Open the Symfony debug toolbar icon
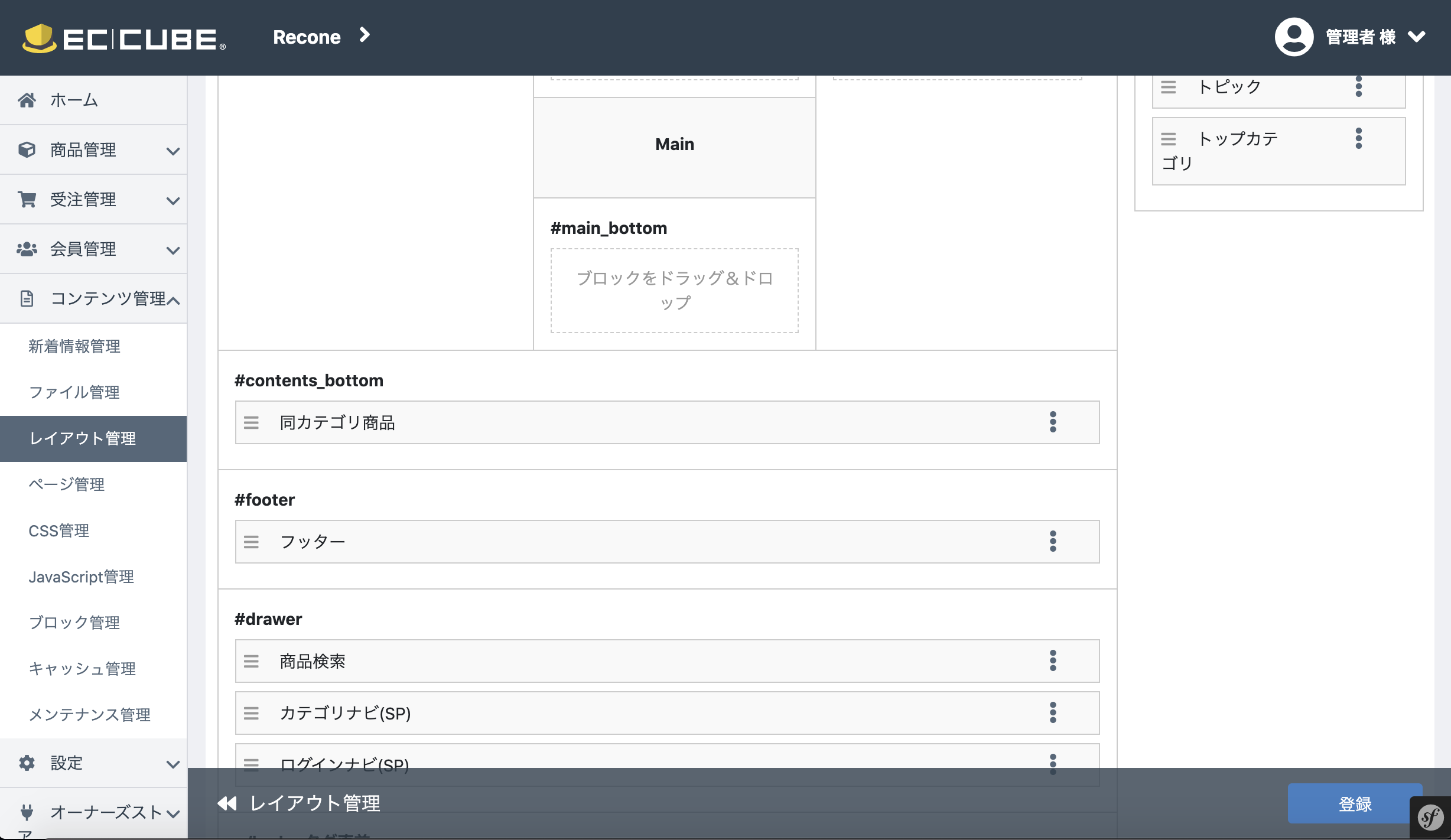The width and height of the screenshot is (1451, 840). 1430,818
